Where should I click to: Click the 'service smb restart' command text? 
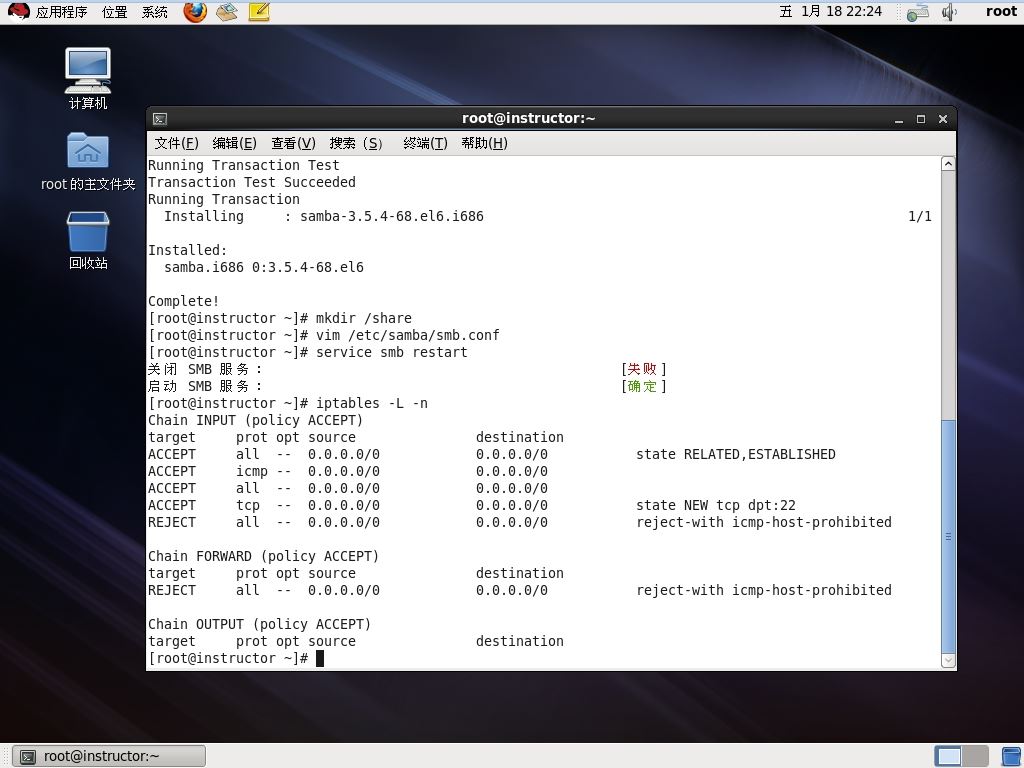[392, 352]
